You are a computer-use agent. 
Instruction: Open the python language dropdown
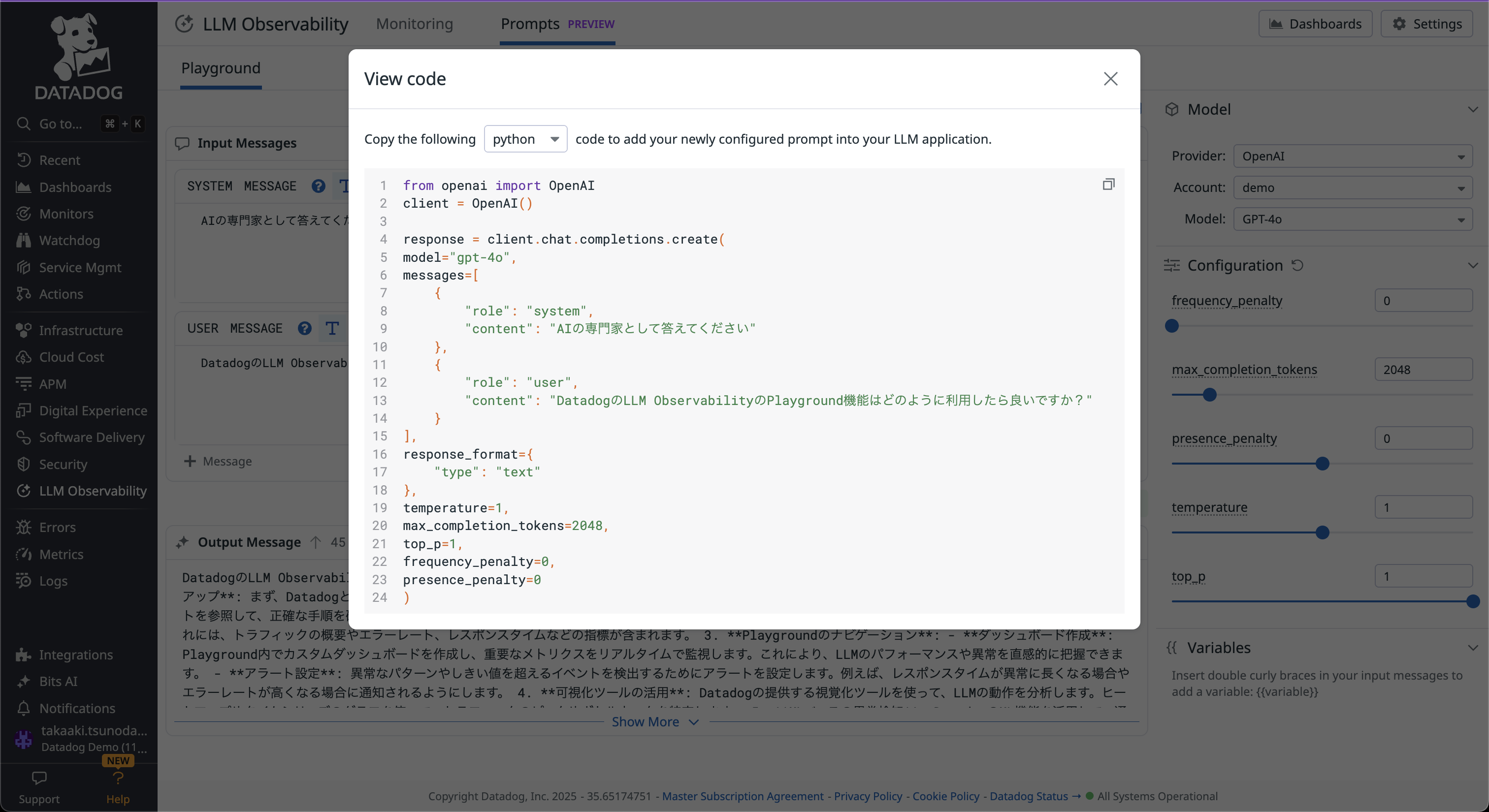(x=525, y=139)
